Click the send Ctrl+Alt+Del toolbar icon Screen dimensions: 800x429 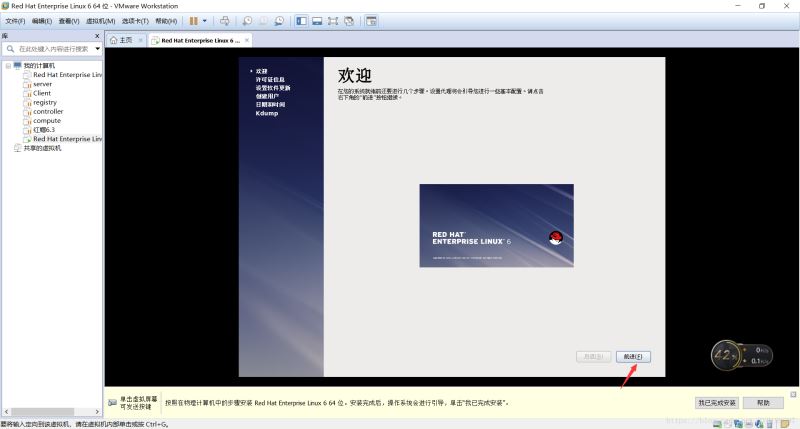(x=224, y=21)
